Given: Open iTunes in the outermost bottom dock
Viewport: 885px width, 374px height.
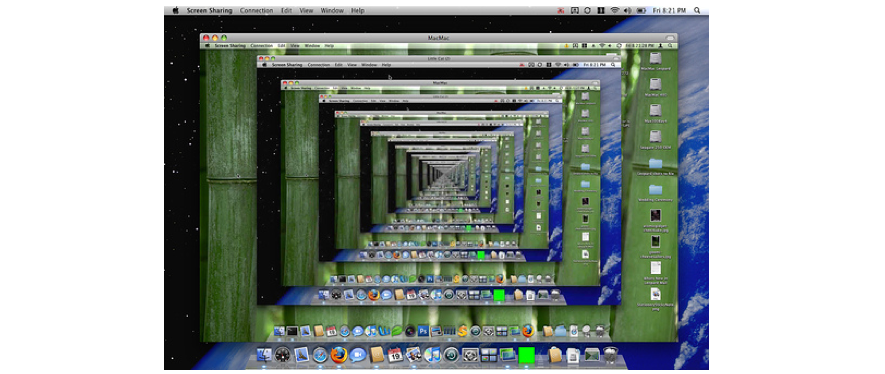Looking at the screenshot, I should [432, 355].
